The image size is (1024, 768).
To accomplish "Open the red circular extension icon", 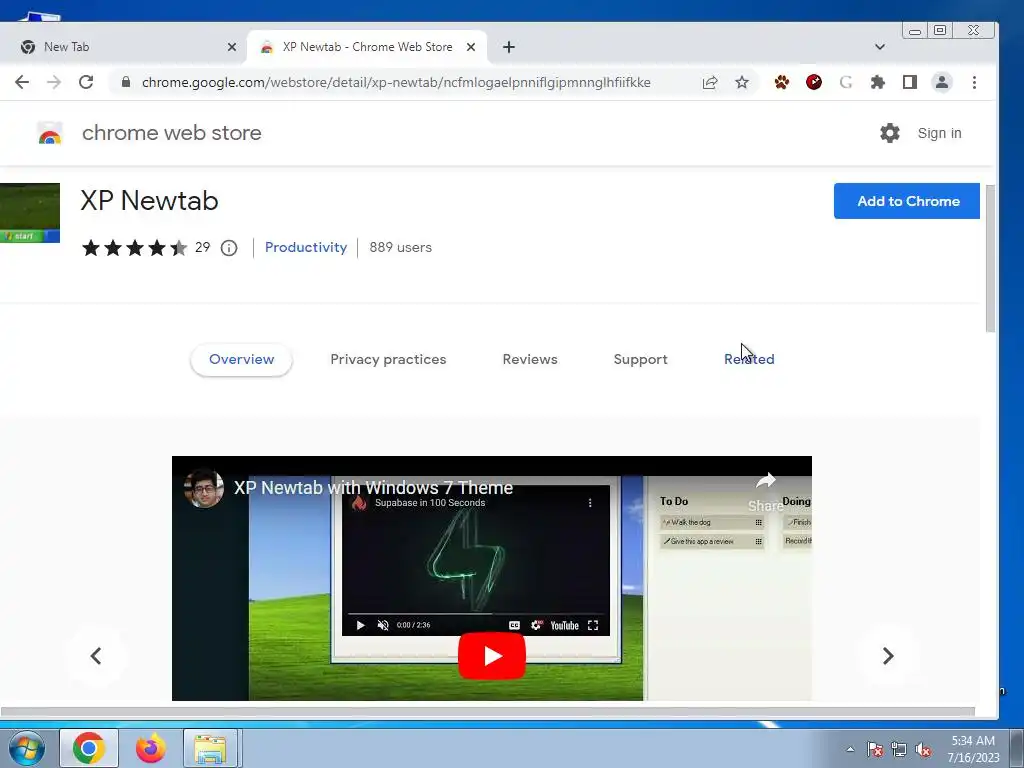I will point(814,82).
